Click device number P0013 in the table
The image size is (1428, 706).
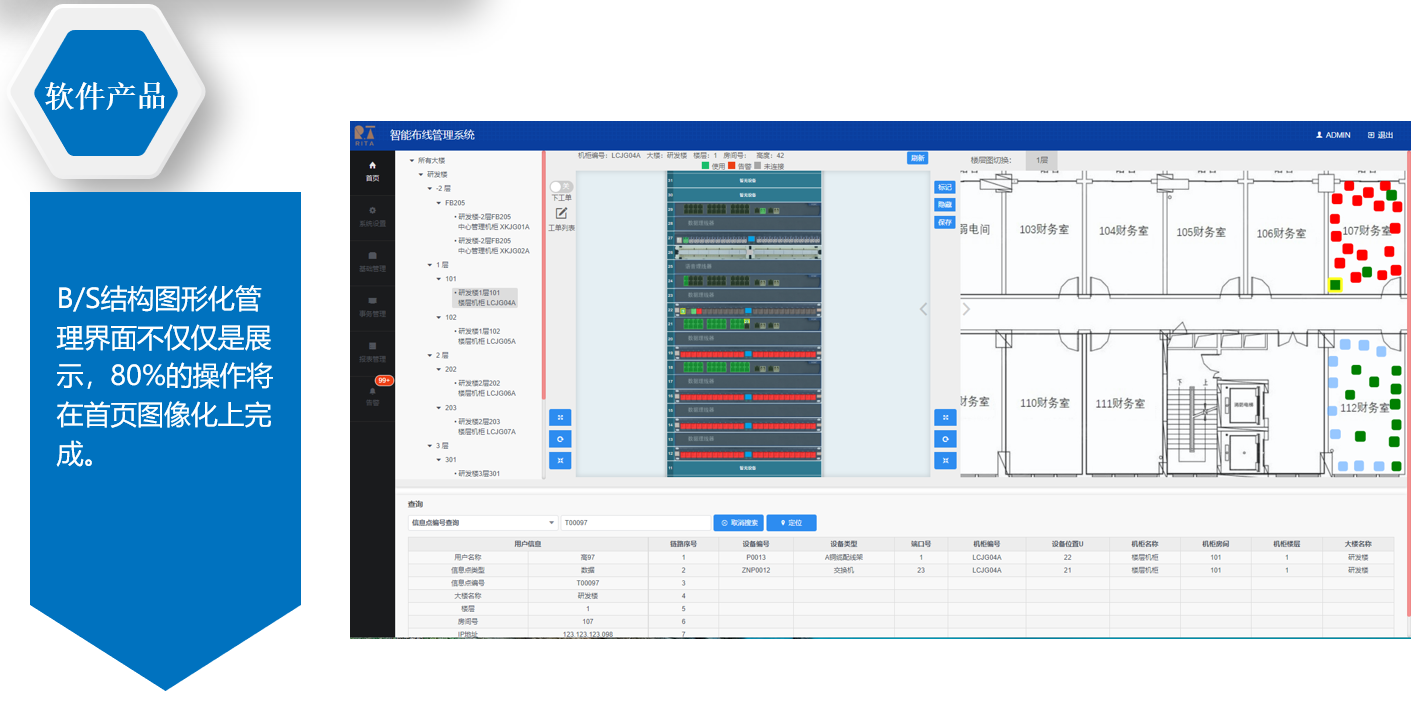[756, 557]
